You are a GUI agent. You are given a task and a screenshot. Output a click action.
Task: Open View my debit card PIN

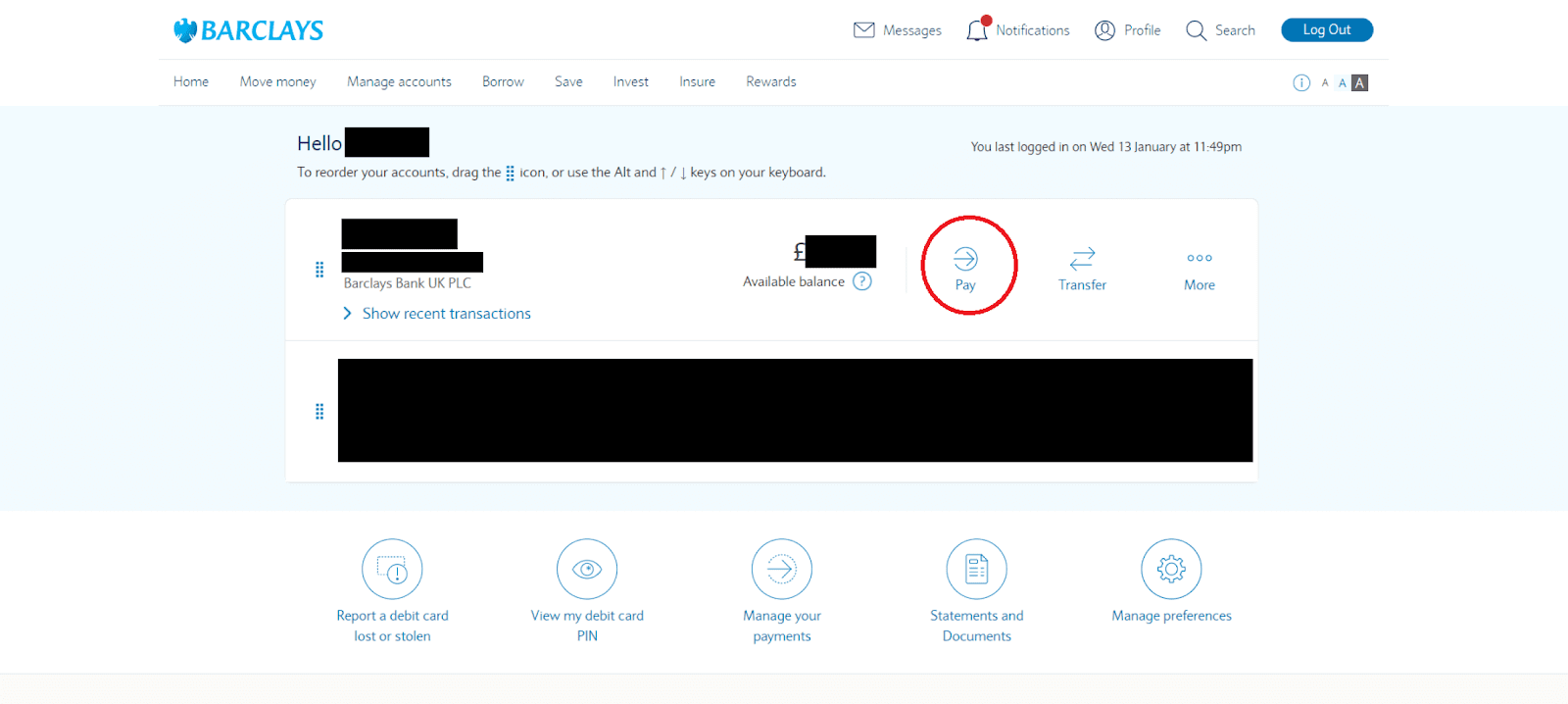point(586,569)
